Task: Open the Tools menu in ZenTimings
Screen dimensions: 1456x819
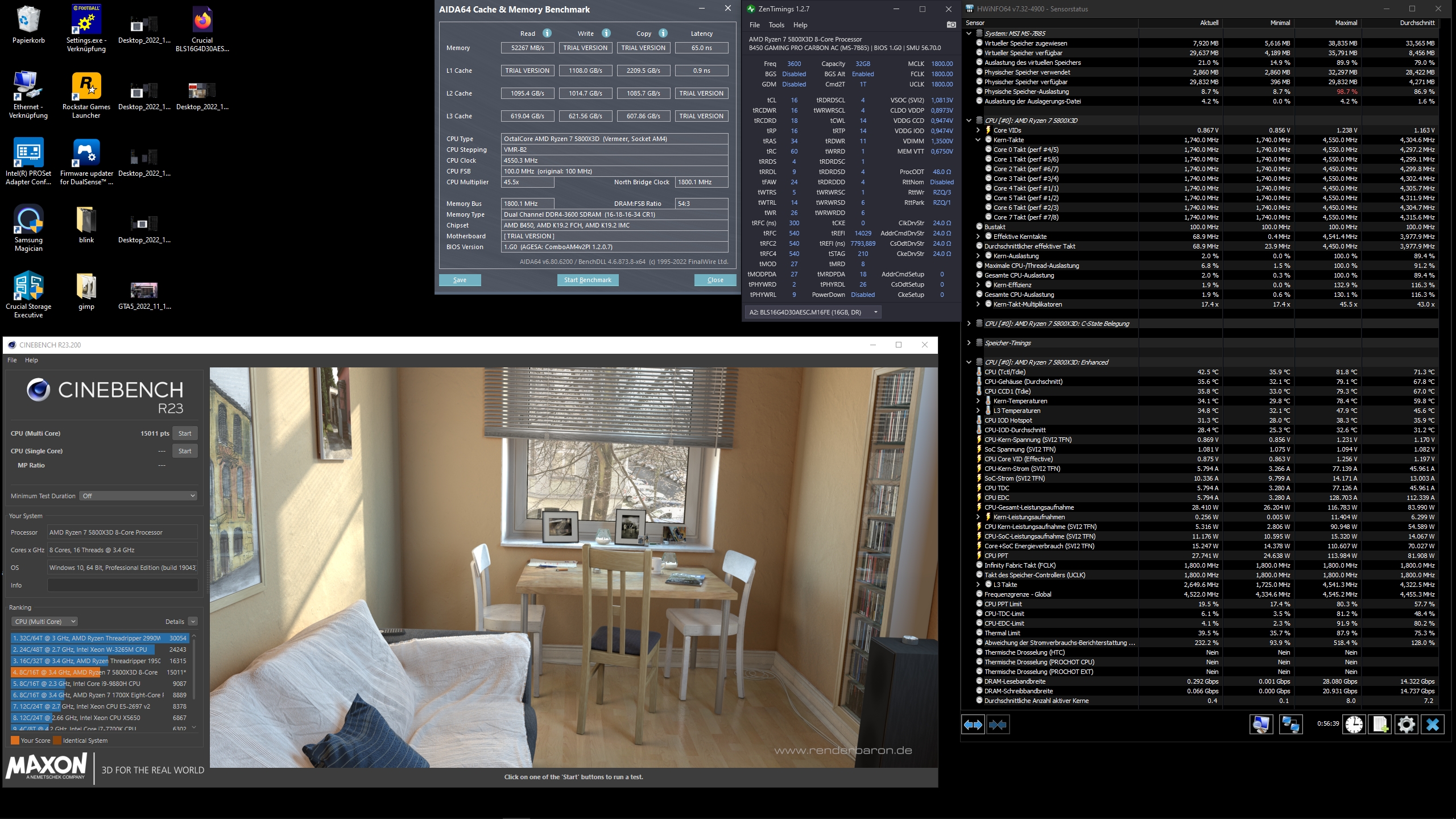Action: 776,25
